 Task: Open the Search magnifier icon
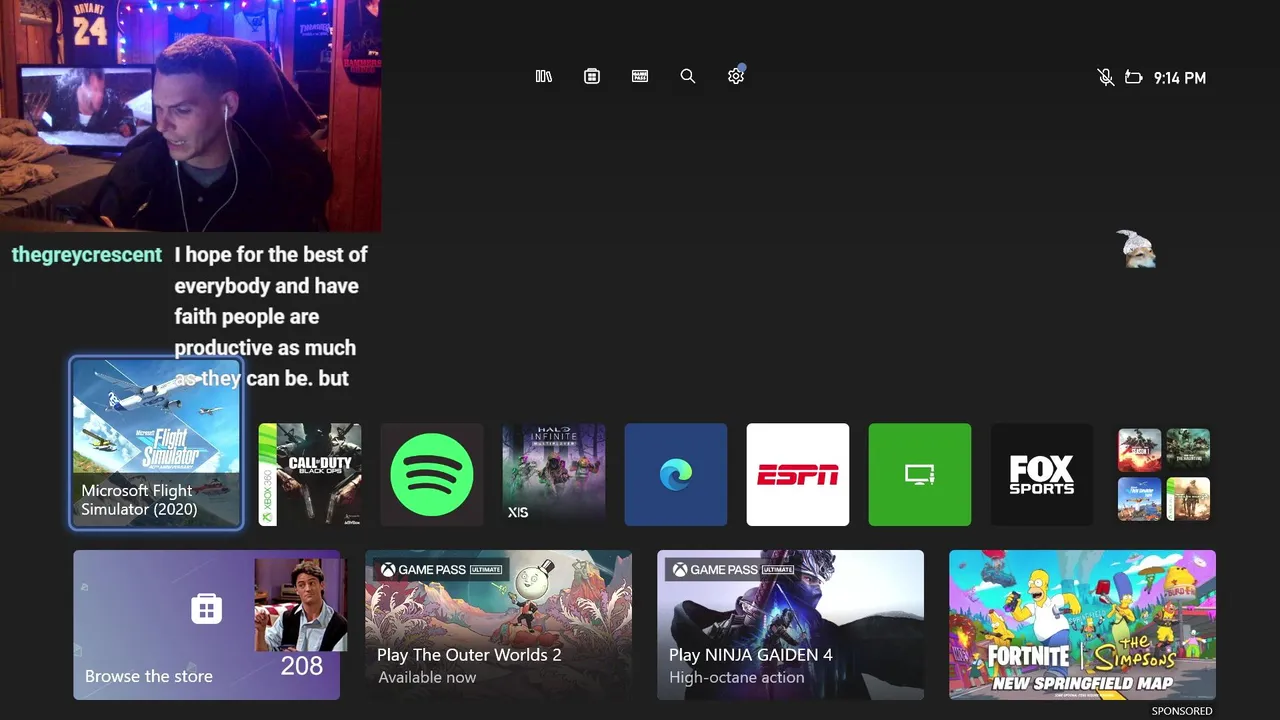tap(688, 76)
